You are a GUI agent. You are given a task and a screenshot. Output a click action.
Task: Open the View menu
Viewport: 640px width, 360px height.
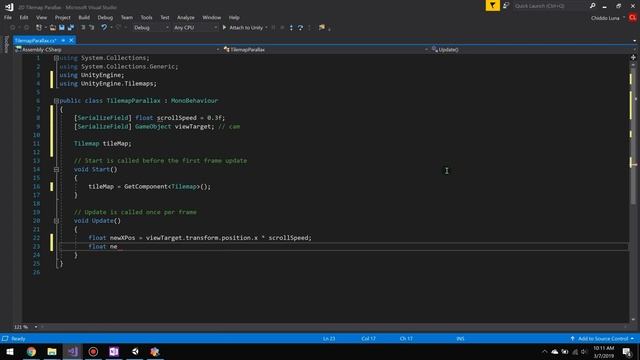pyautogui.click(x=41, y=18)
